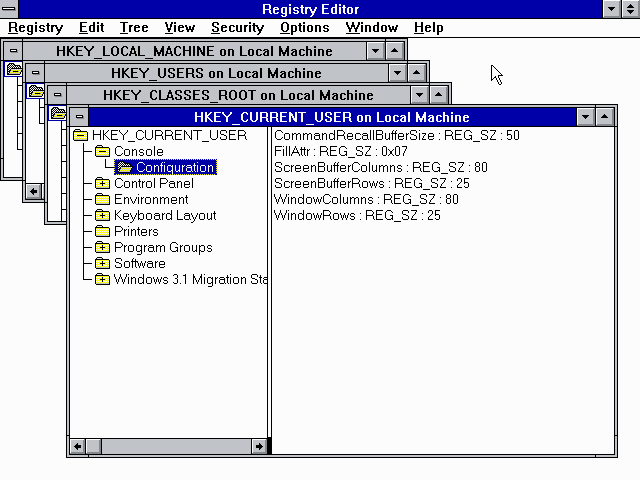
Task: Expand the Environment key folder
Action: [x=102, y=199]
